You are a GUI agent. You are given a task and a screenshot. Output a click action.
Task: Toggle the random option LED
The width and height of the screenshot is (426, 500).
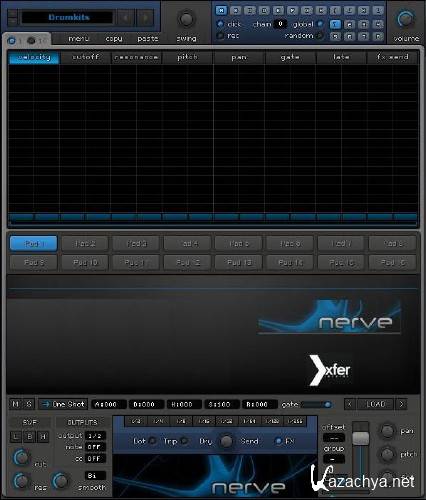(x=320, y=35)
